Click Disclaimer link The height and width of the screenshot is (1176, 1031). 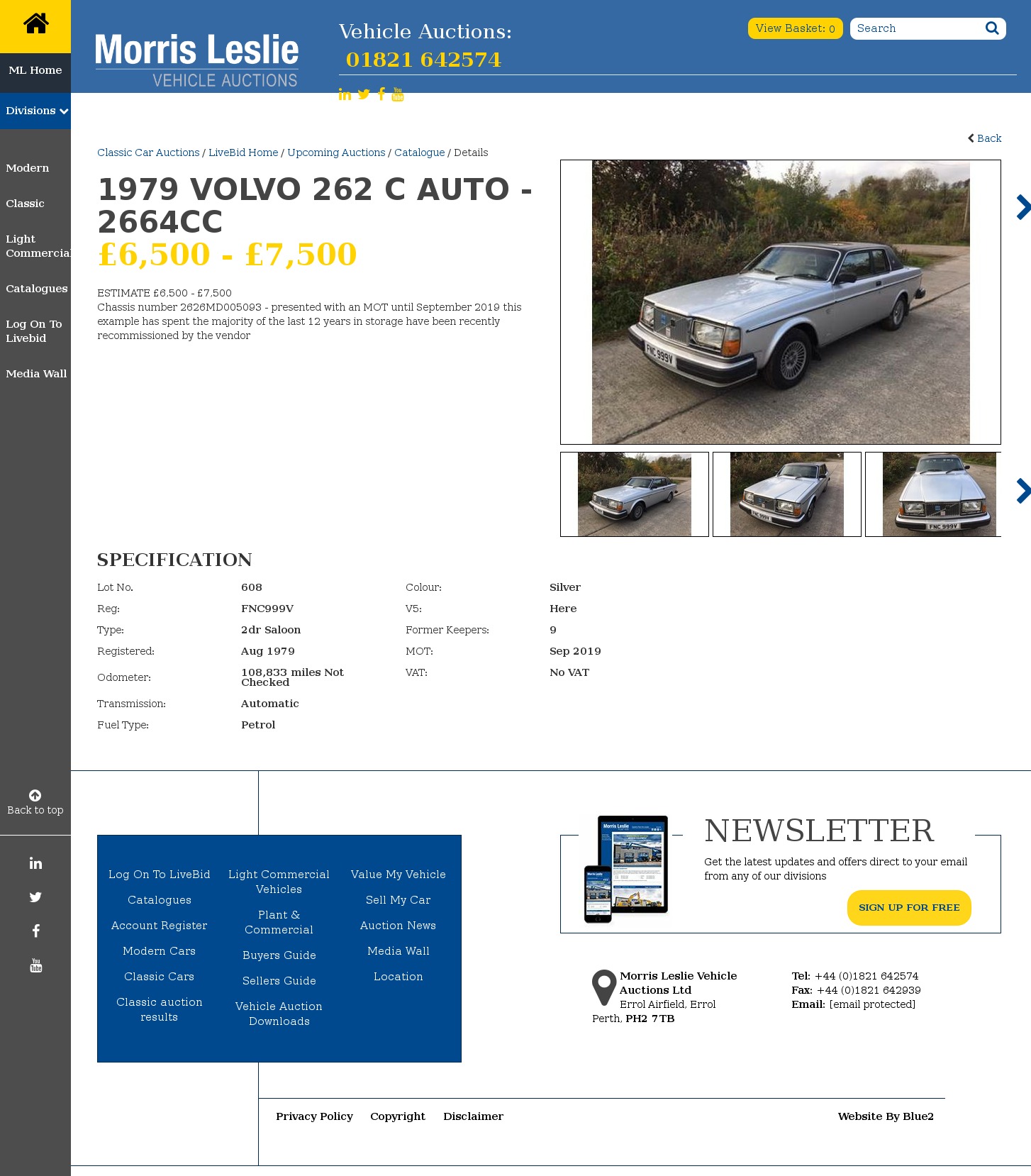(x=474, y=1116)
